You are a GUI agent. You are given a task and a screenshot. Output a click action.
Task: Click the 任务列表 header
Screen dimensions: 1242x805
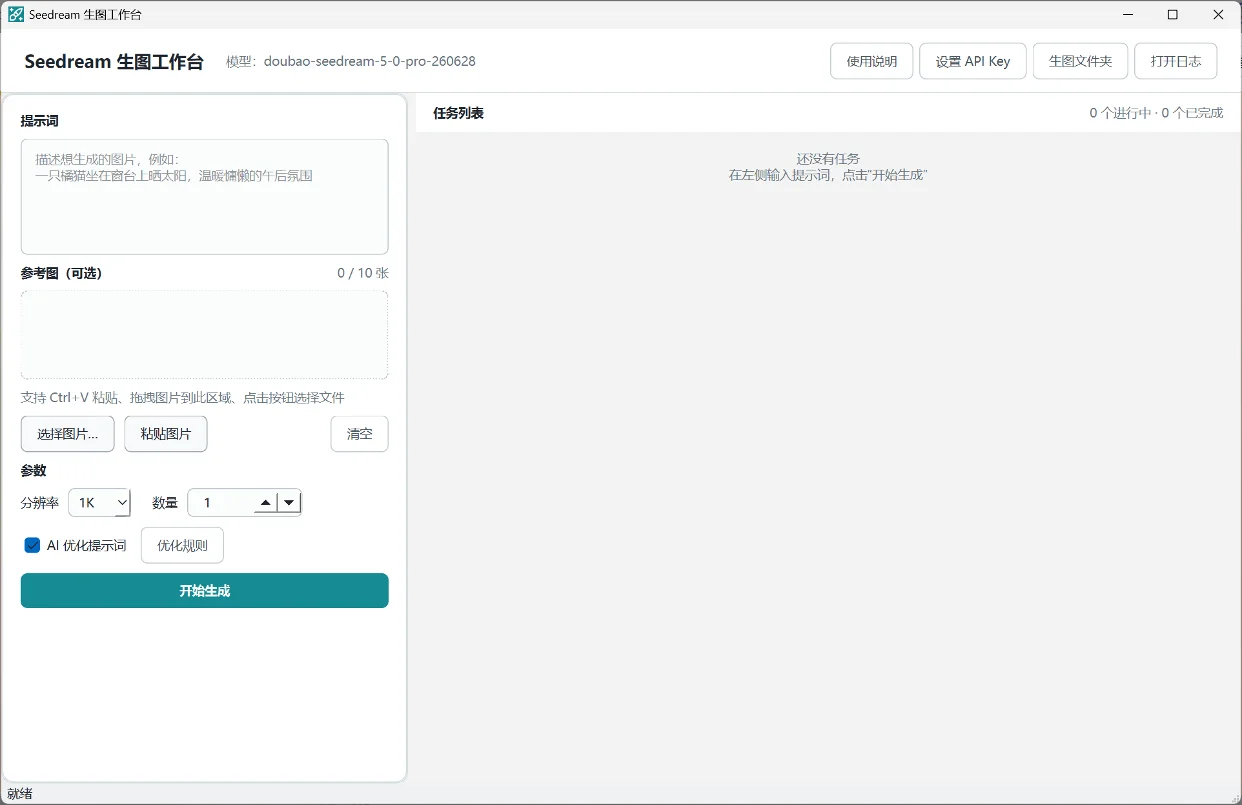[x=458, y=113]
